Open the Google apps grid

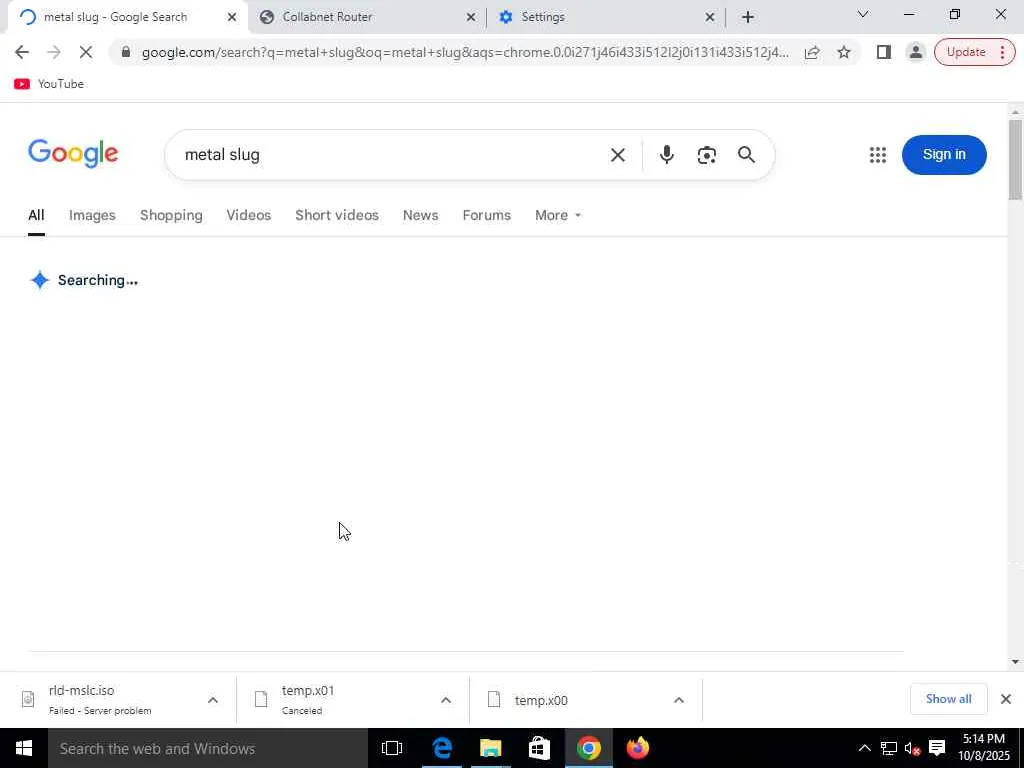pos(878,155)
